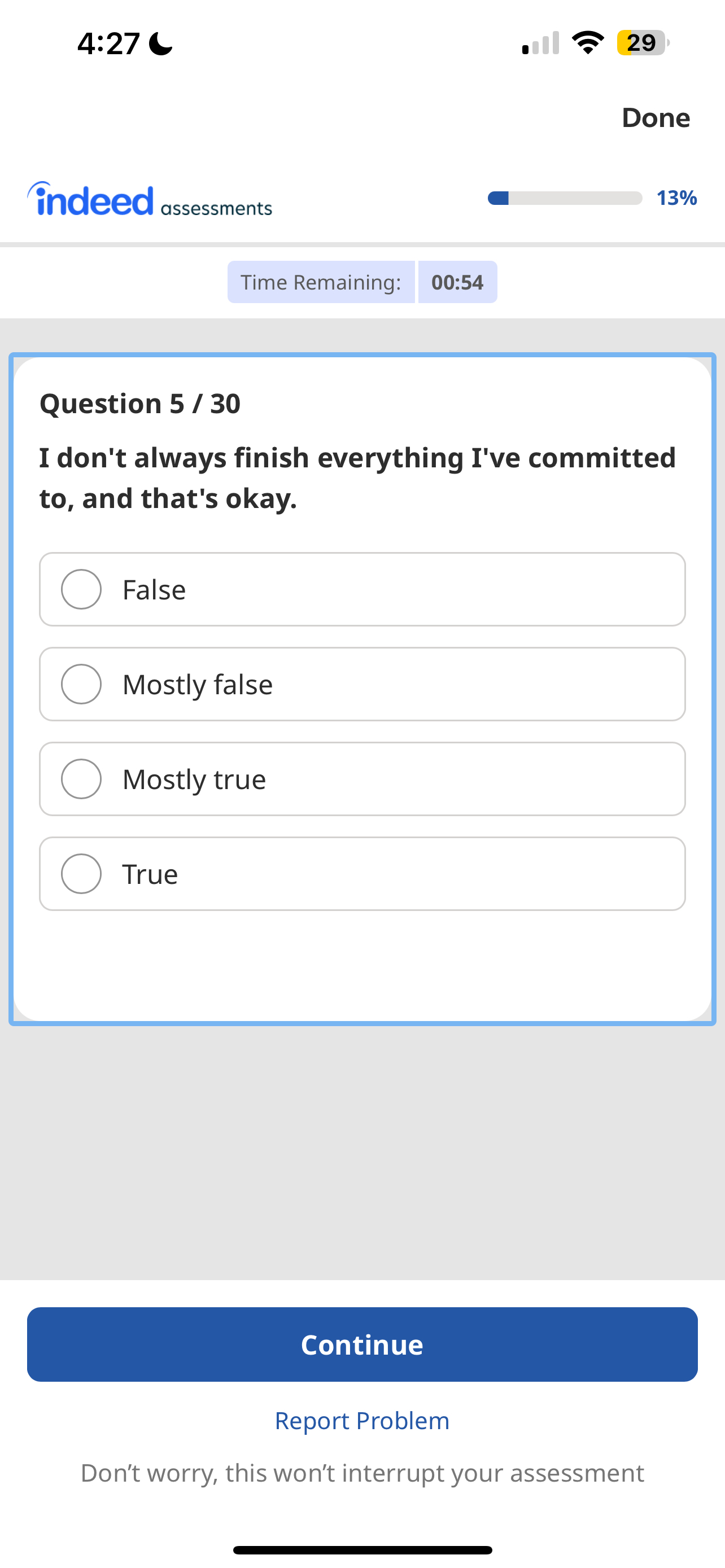Click the highlighted question card
The height and width of the screenshot is (1568, 725).
pos(362,962)
